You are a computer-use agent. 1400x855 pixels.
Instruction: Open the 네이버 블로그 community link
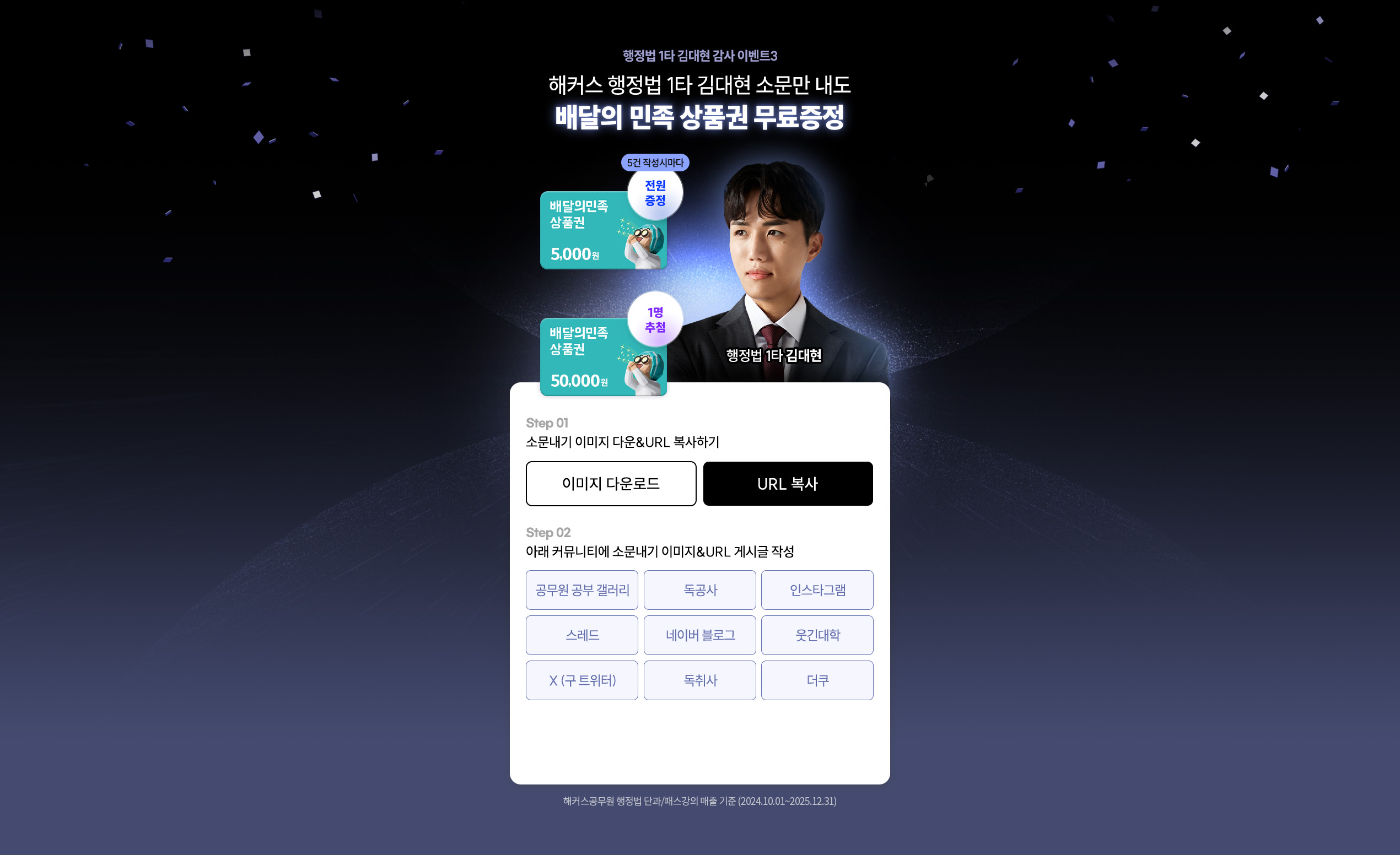tap(699, 635)
